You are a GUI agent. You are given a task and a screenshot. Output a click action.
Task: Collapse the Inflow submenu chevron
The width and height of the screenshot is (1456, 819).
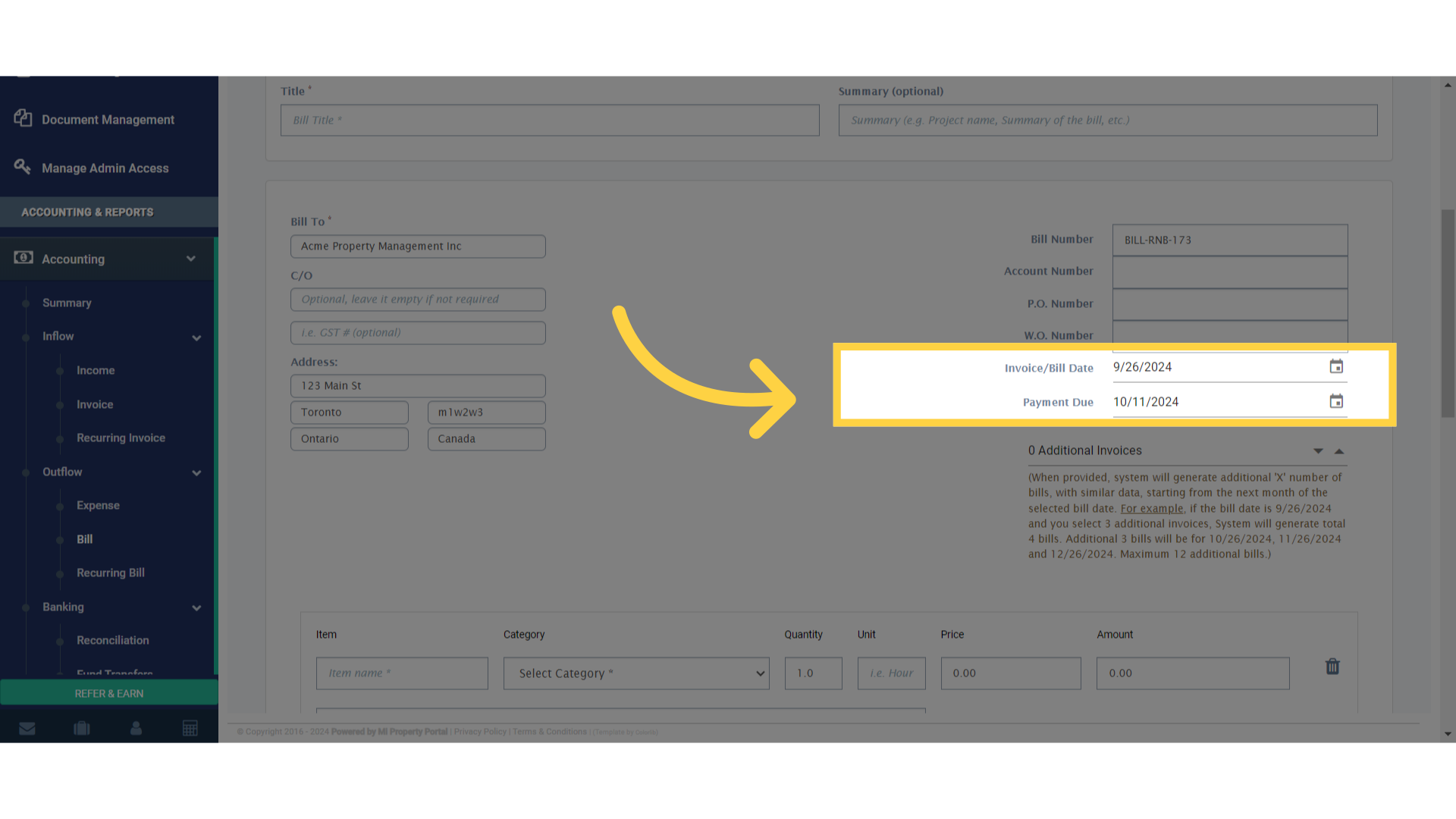[196, 337]
